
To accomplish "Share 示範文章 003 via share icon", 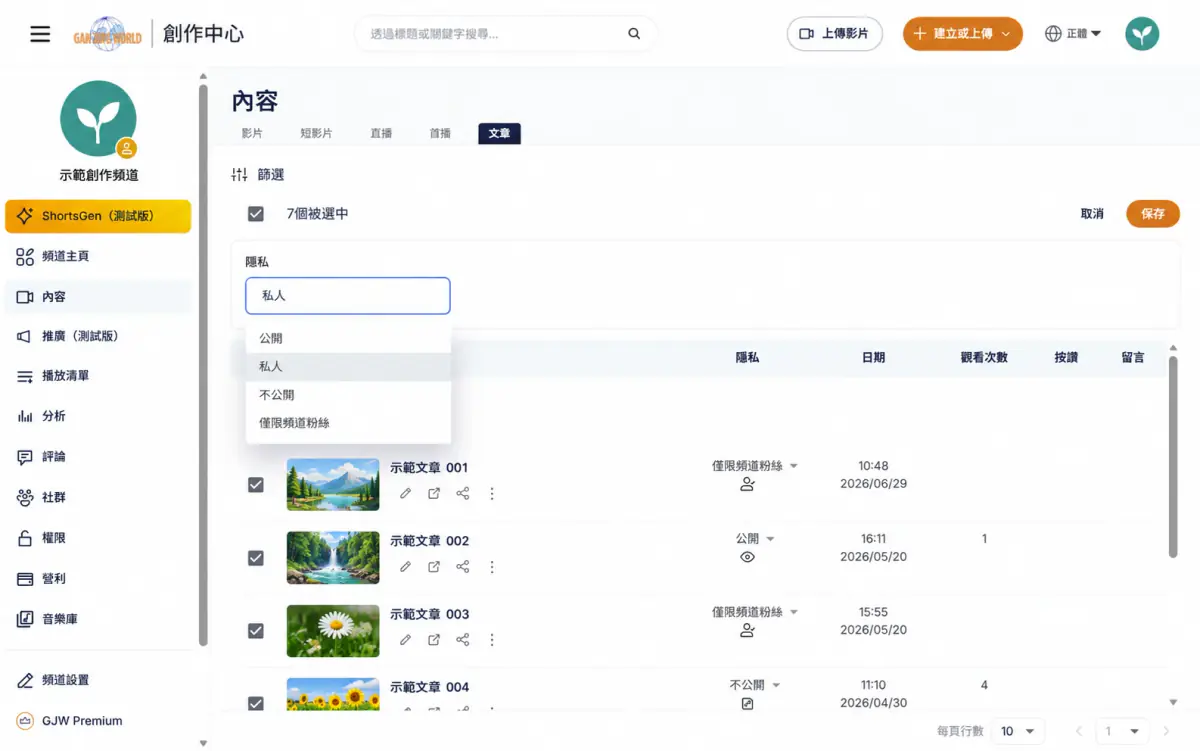I will pyautogui.click(x=463, y=640).
